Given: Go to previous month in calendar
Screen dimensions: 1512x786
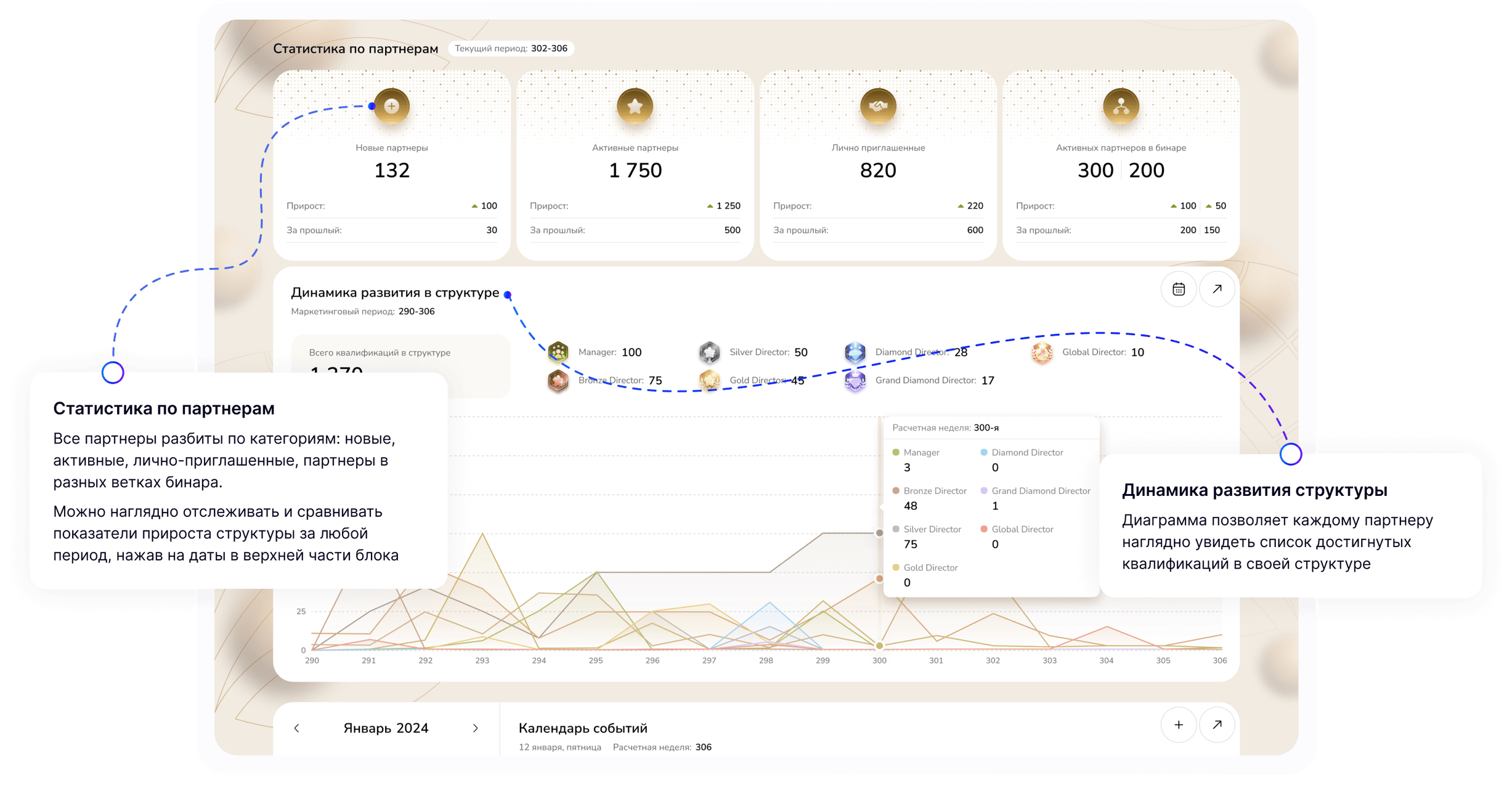Looking at the screenshot, I should coord(296,728).
